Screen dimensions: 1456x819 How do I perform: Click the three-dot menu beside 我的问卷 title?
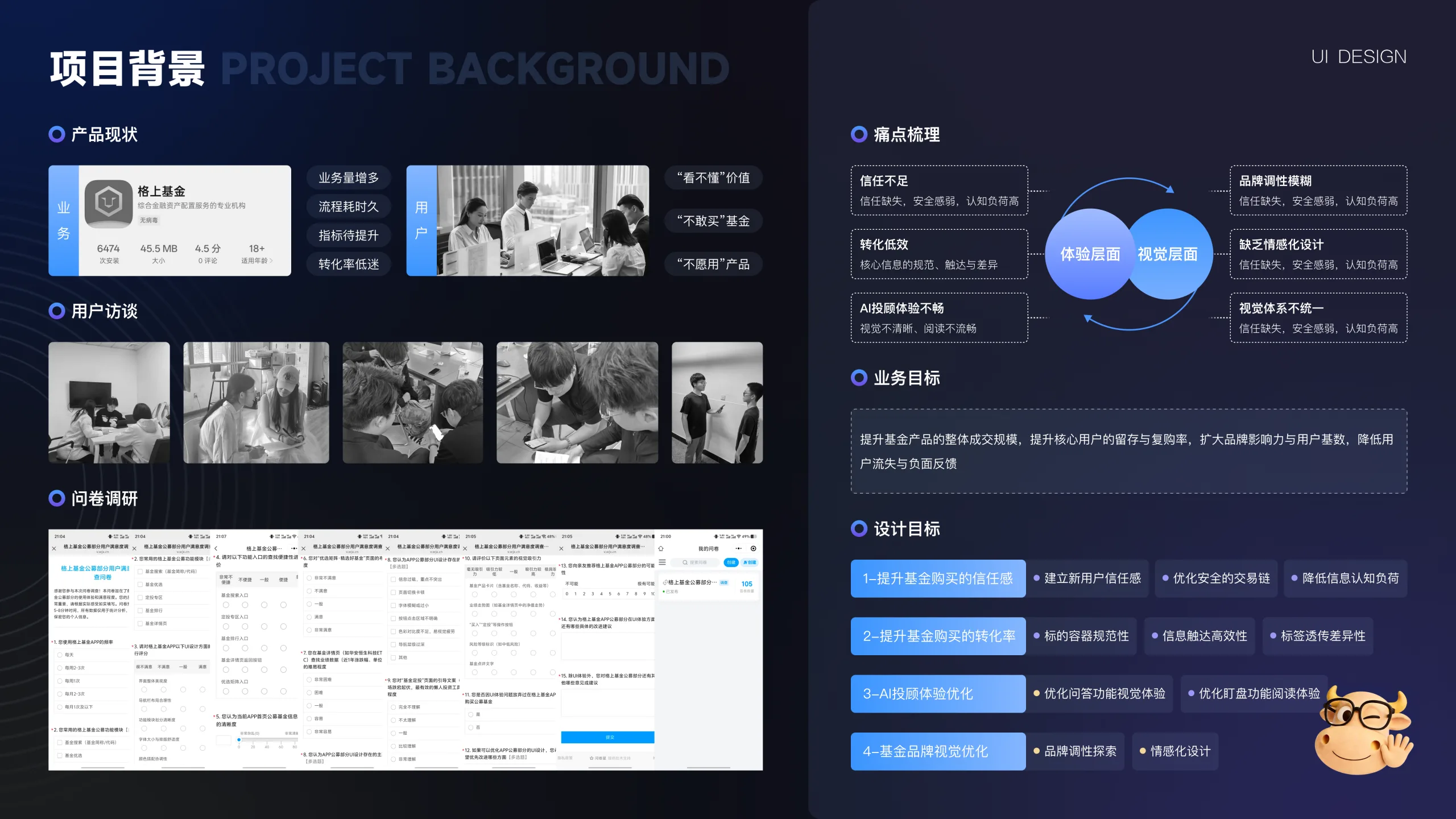738,549
